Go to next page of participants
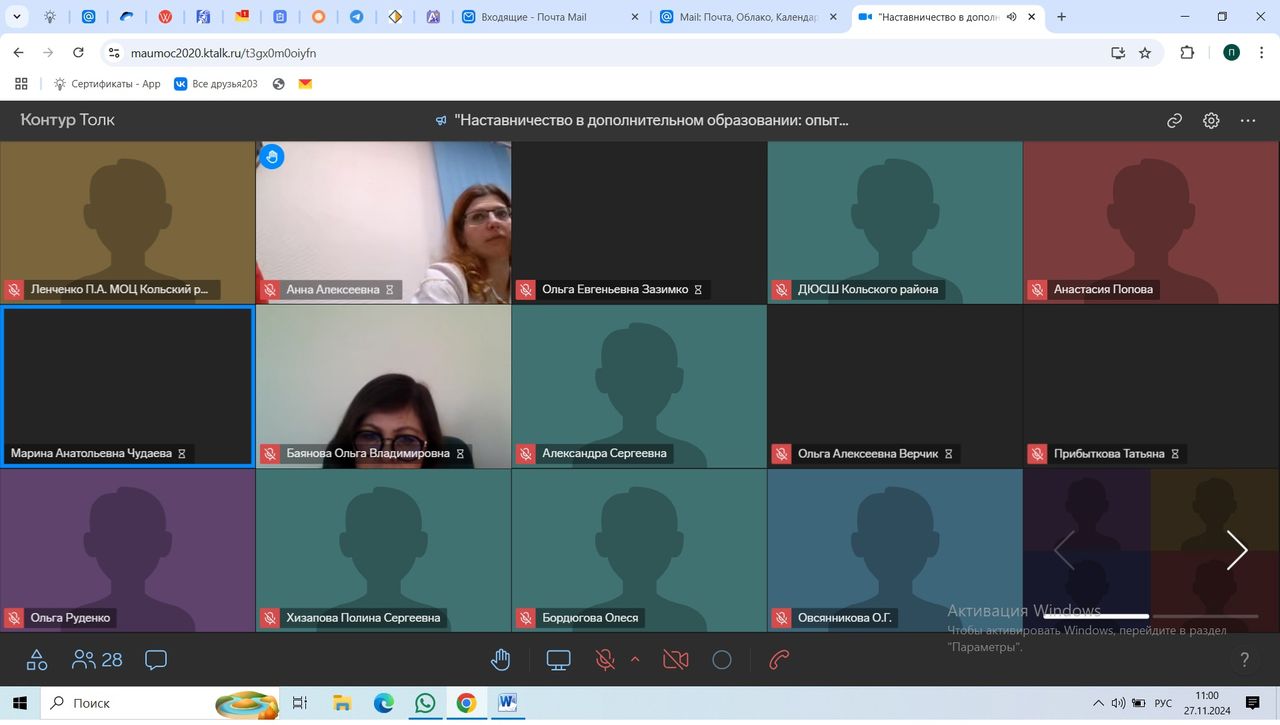The width and height of the screenshot is (1280, 725). tap(1237, 550)
